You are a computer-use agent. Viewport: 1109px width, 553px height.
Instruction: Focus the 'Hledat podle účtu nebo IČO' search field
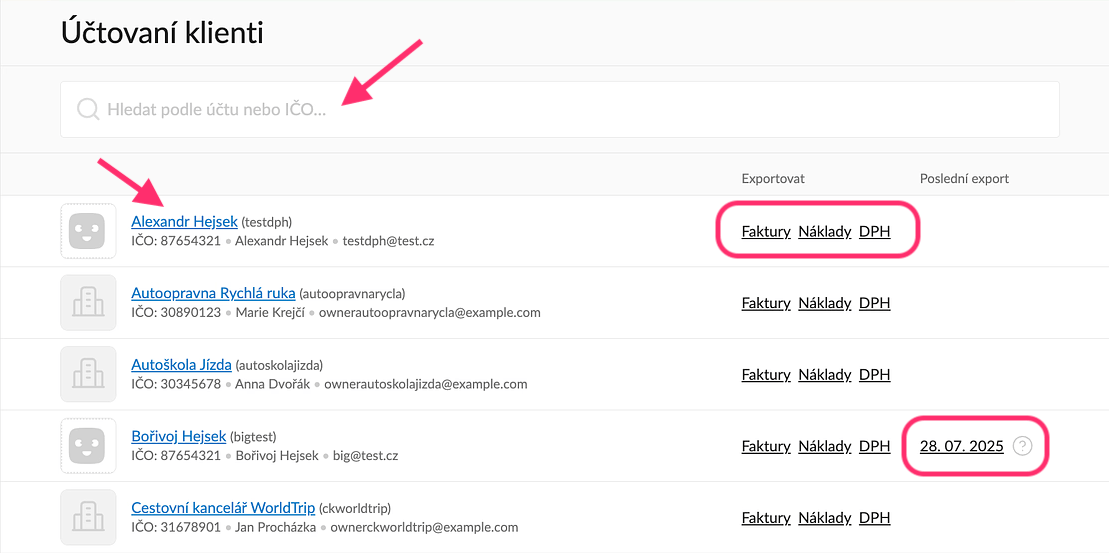coord(559,110)
